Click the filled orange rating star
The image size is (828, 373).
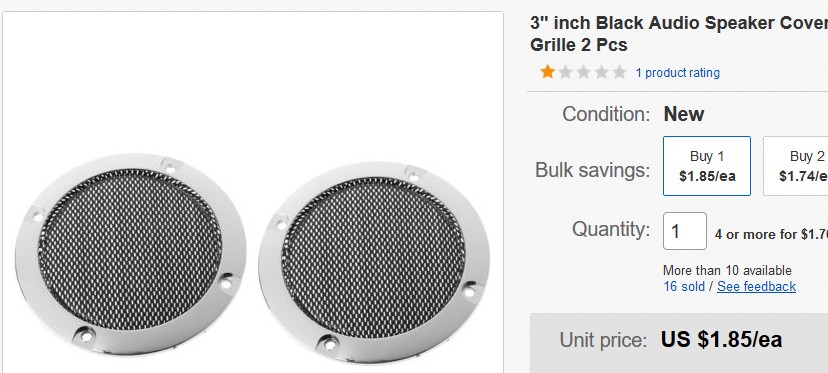pyautogui.click(x=548, y=72)
